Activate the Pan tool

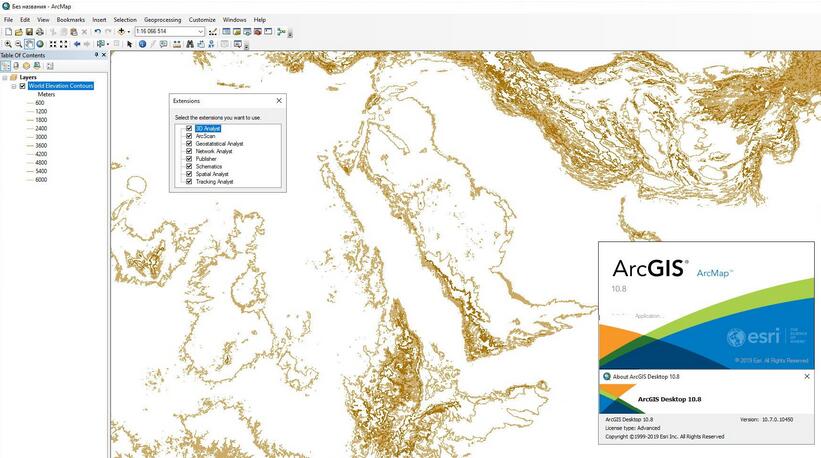point(29,44)
